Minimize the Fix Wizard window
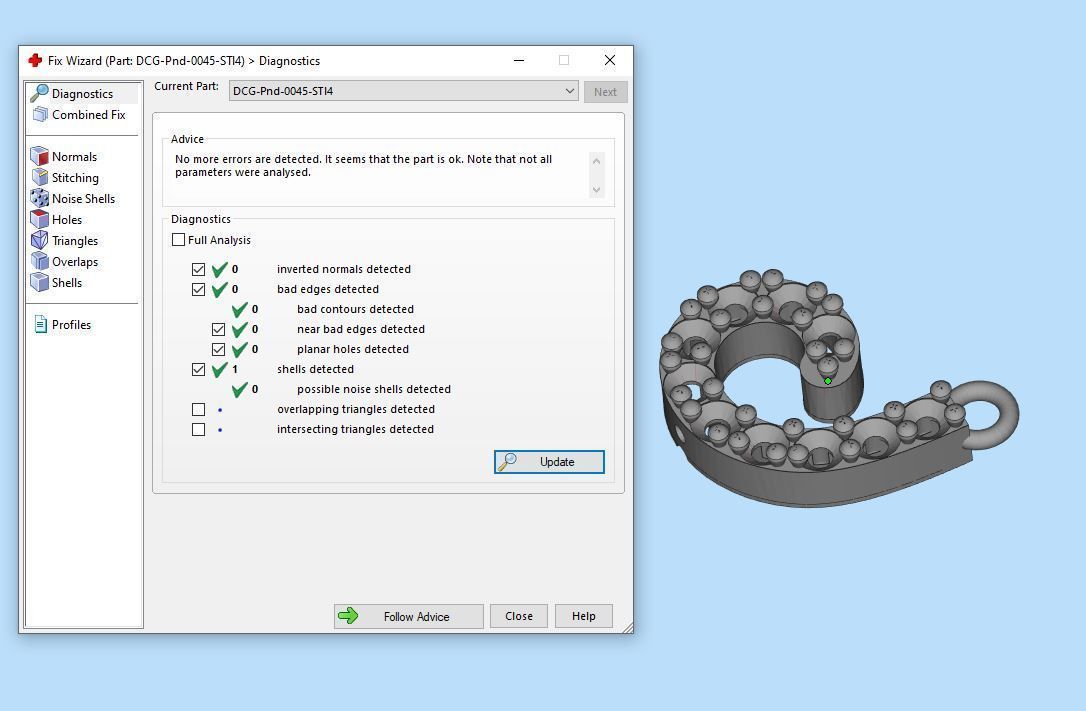The height and width of the screenshot is (711, 1086). pyautogui.click(x=519, y=60)
